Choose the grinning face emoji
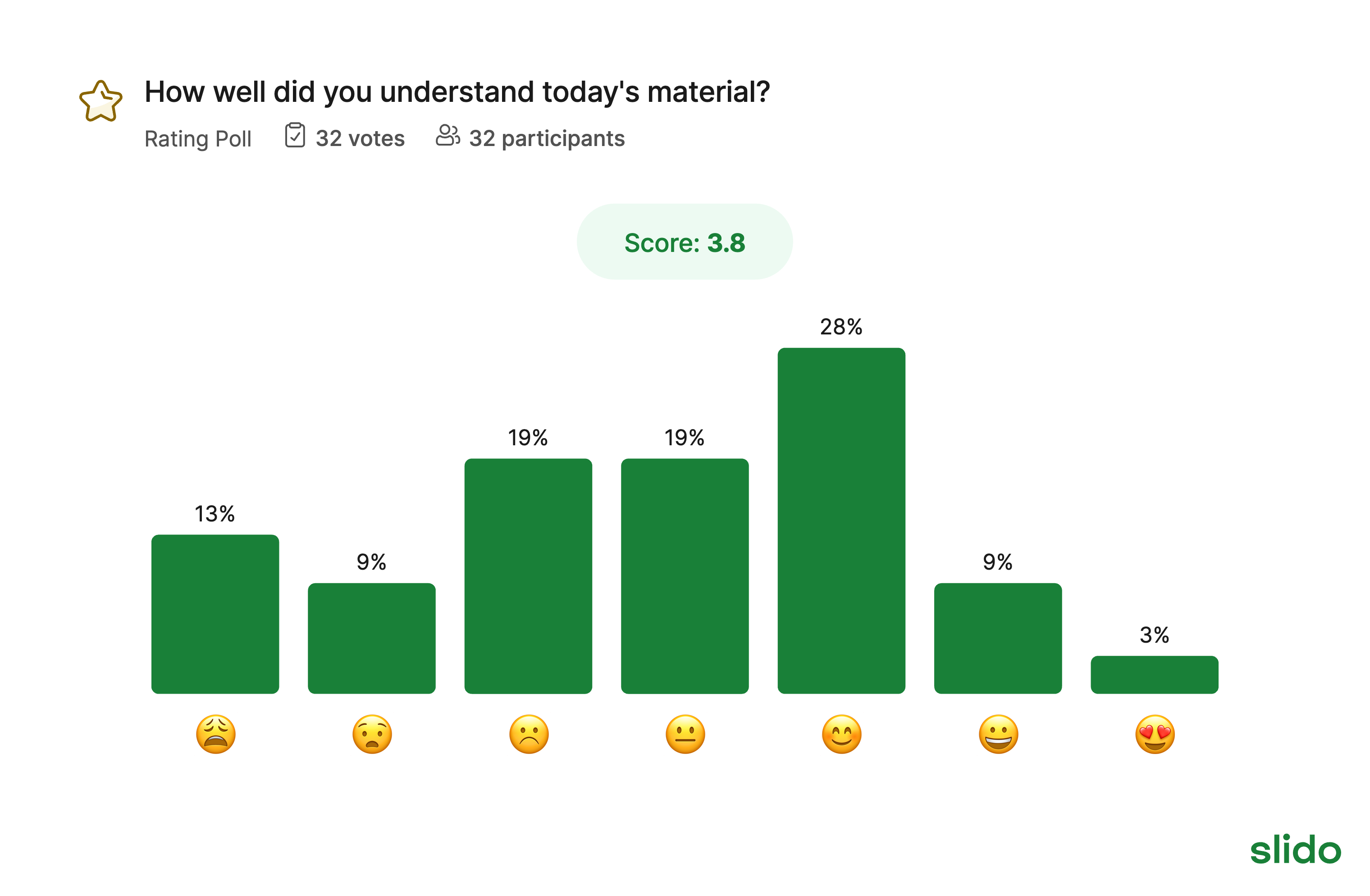The height and width of the screenshot is (896, 1370). click(x=998, y=734)
